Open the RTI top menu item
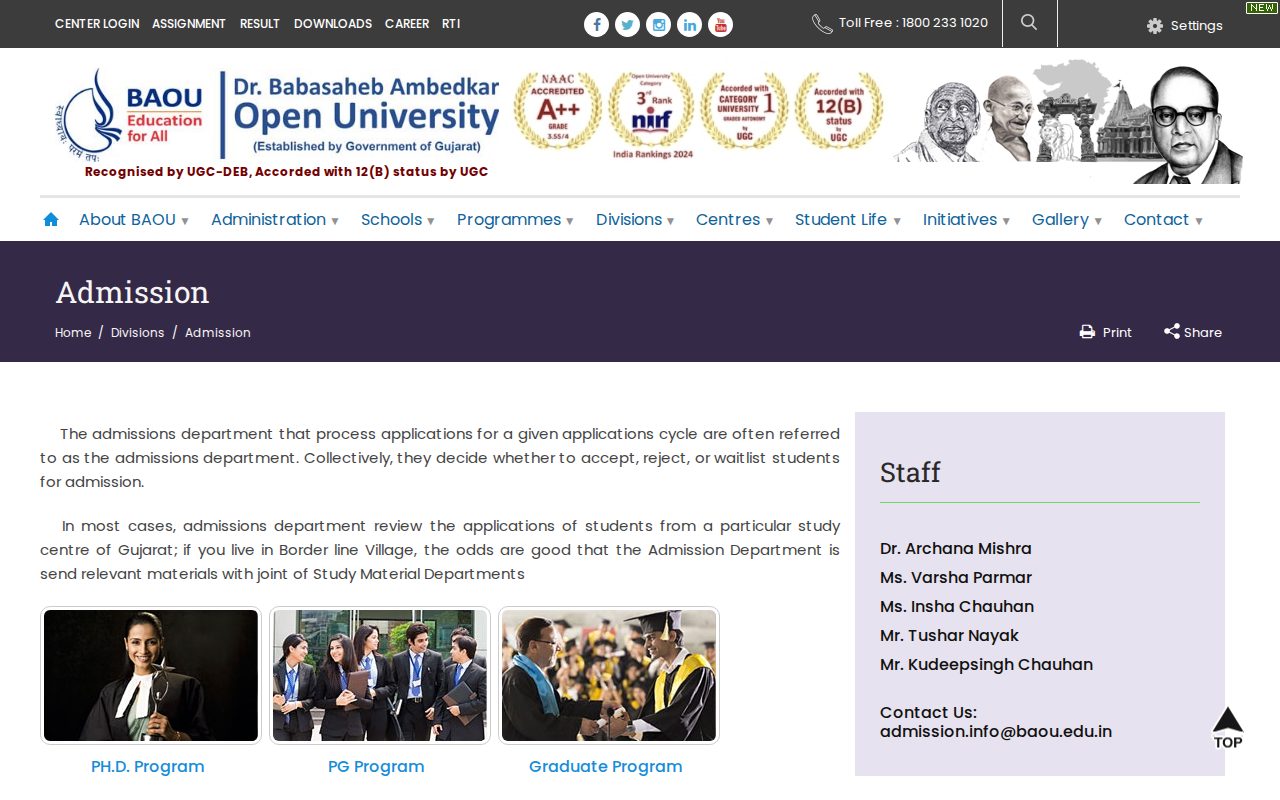Image resolution: width=1280 pixels, height=800 pixels. point(451,23)
